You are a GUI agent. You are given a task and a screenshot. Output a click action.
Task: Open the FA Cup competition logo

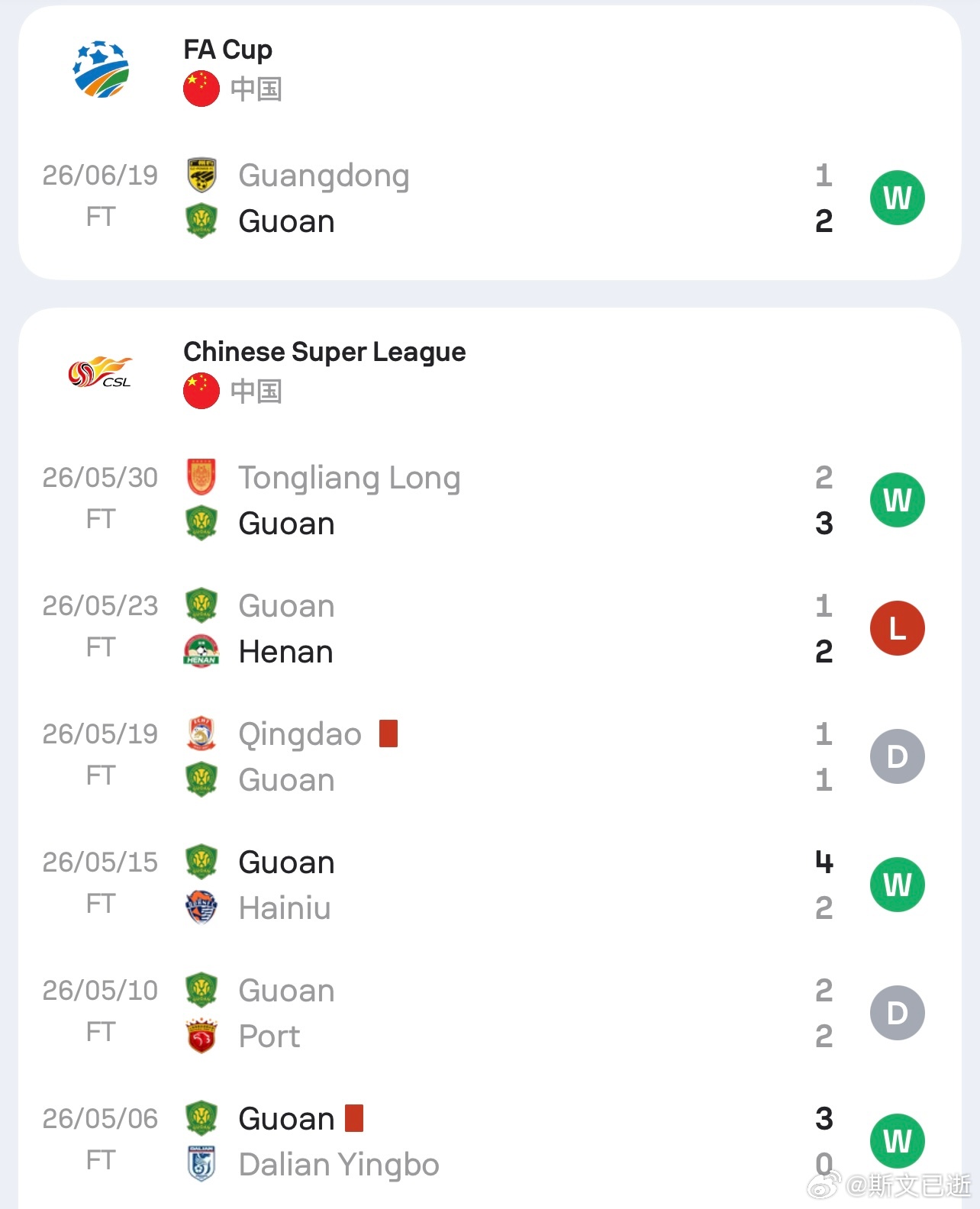(101, 69)
